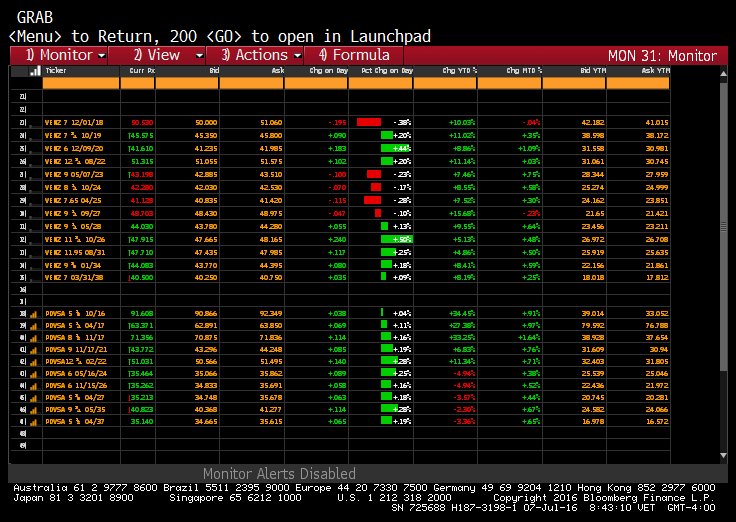Open the View dropdown menu
This screenshot has width=736, height=522.
[157, 55]
